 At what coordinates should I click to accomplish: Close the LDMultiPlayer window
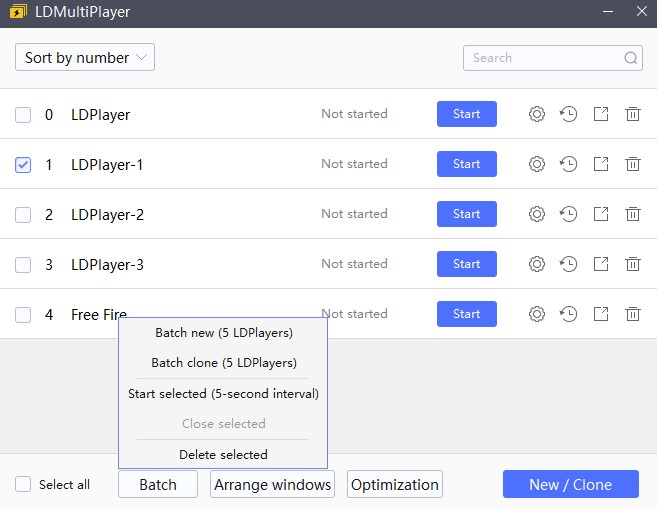pos(642,11)
